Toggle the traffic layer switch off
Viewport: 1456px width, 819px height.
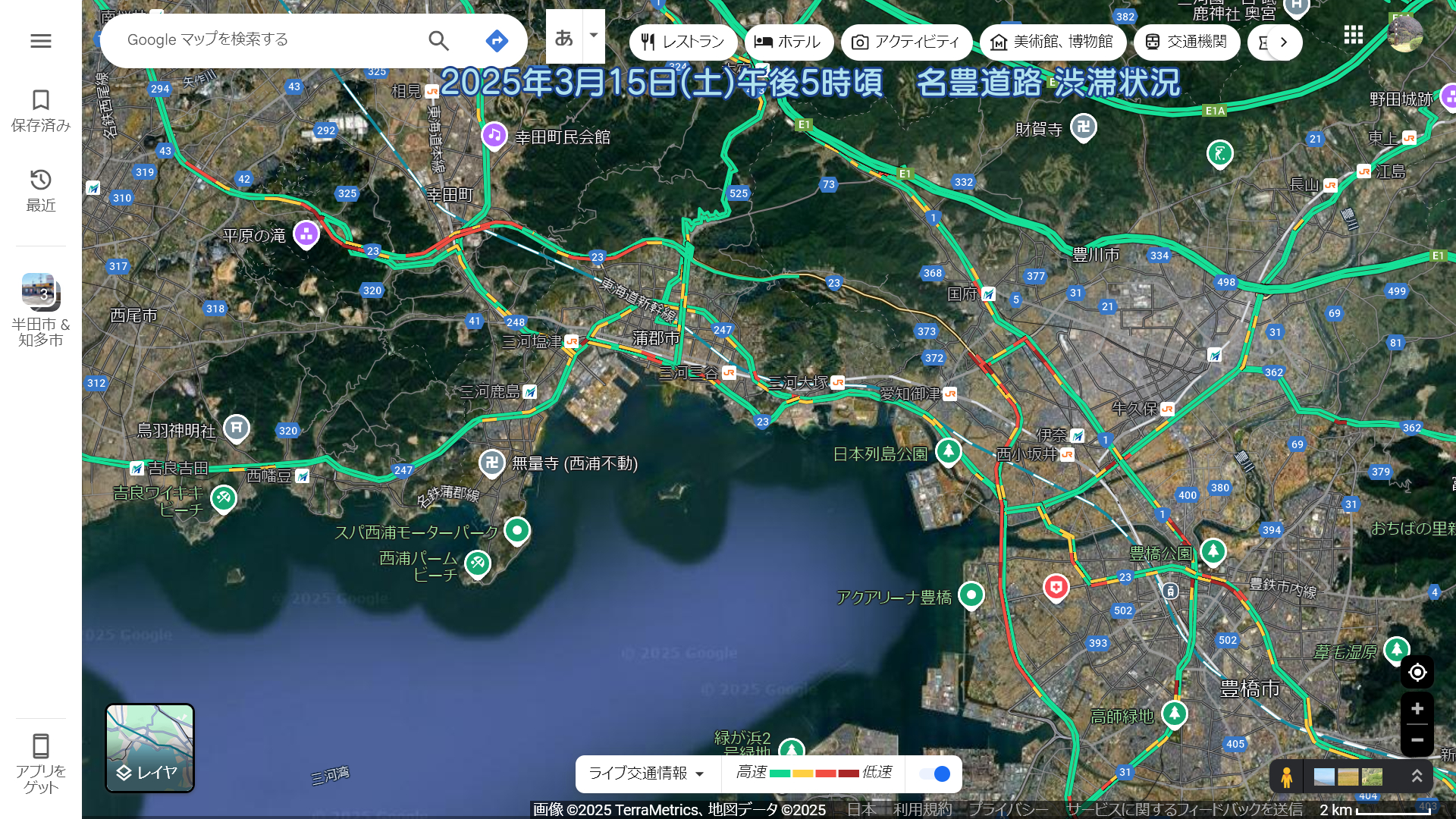934,773
